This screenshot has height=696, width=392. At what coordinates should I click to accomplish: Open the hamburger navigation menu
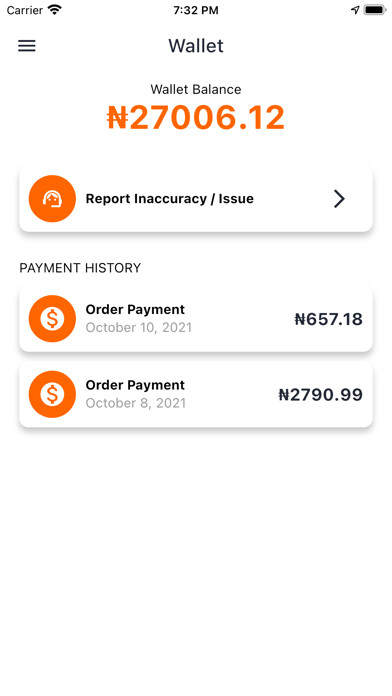click(27, 46)
